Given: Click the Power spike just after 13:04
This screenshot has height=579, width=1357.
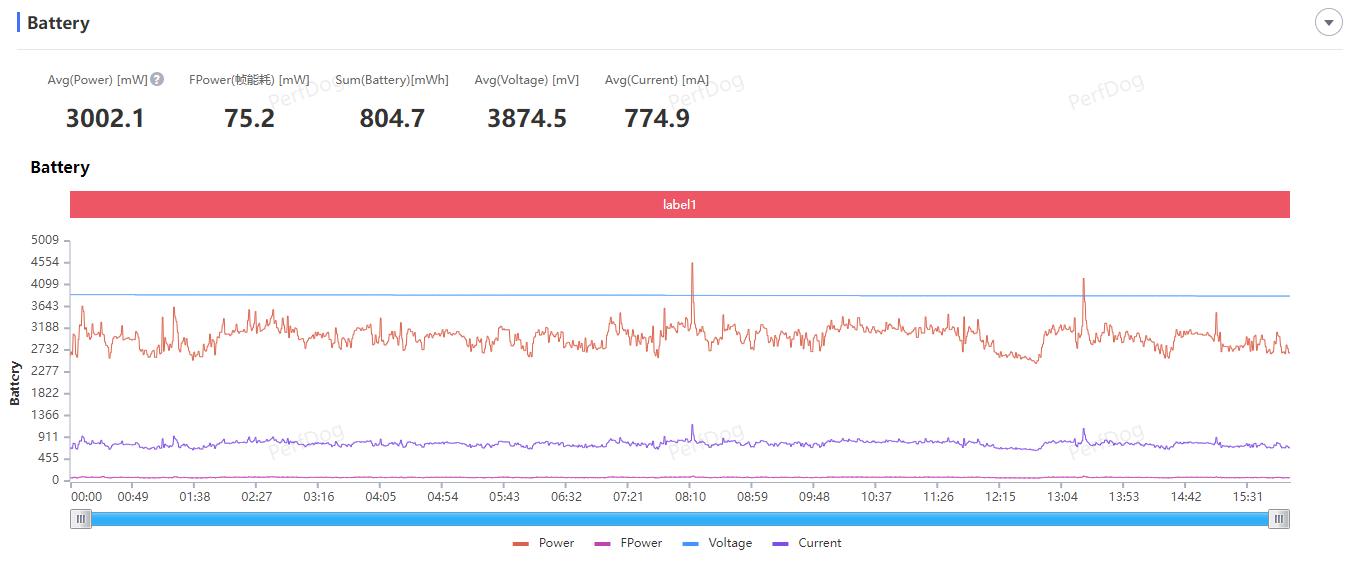Looking at the screenshot, I should tap(1083, 281).
